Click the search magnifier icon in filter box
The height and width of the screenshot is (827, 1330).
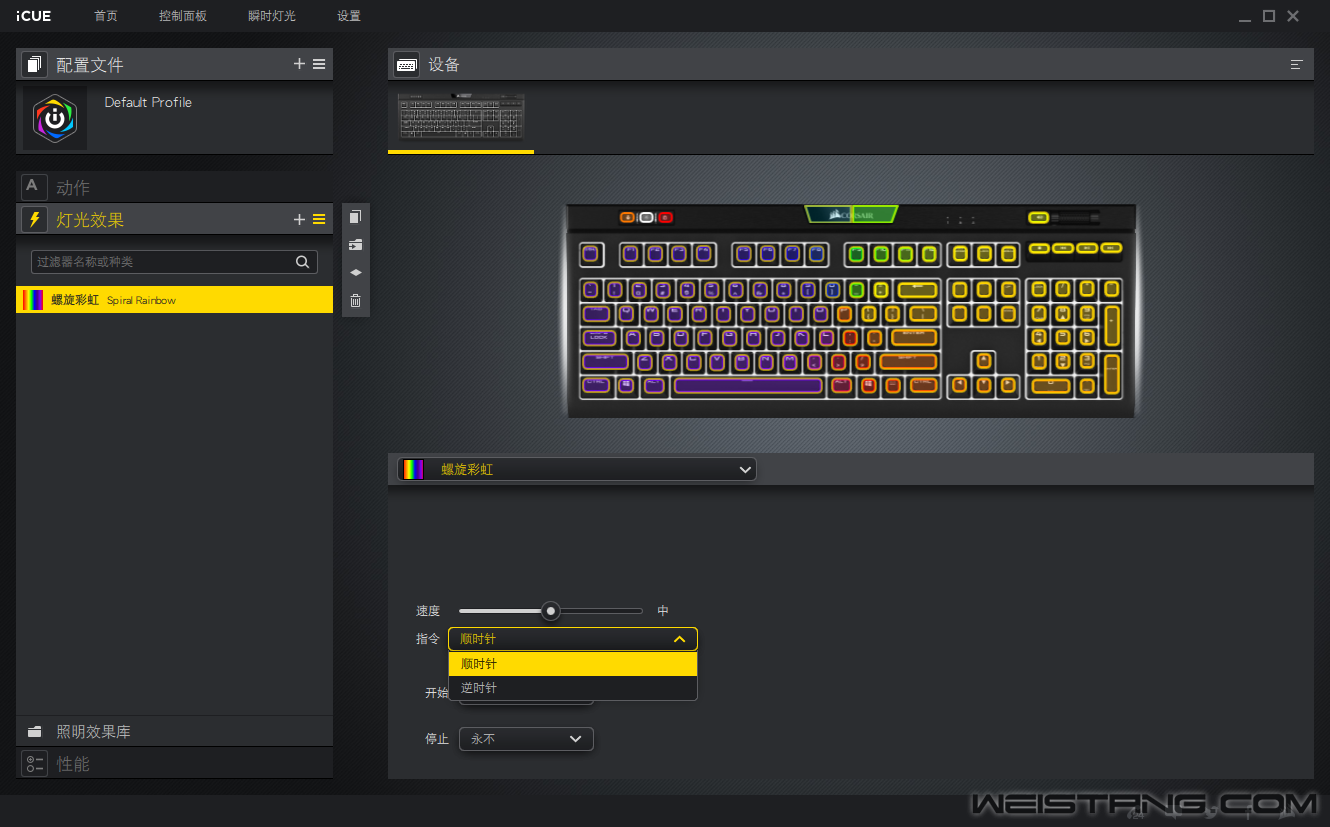coord(302,262)
